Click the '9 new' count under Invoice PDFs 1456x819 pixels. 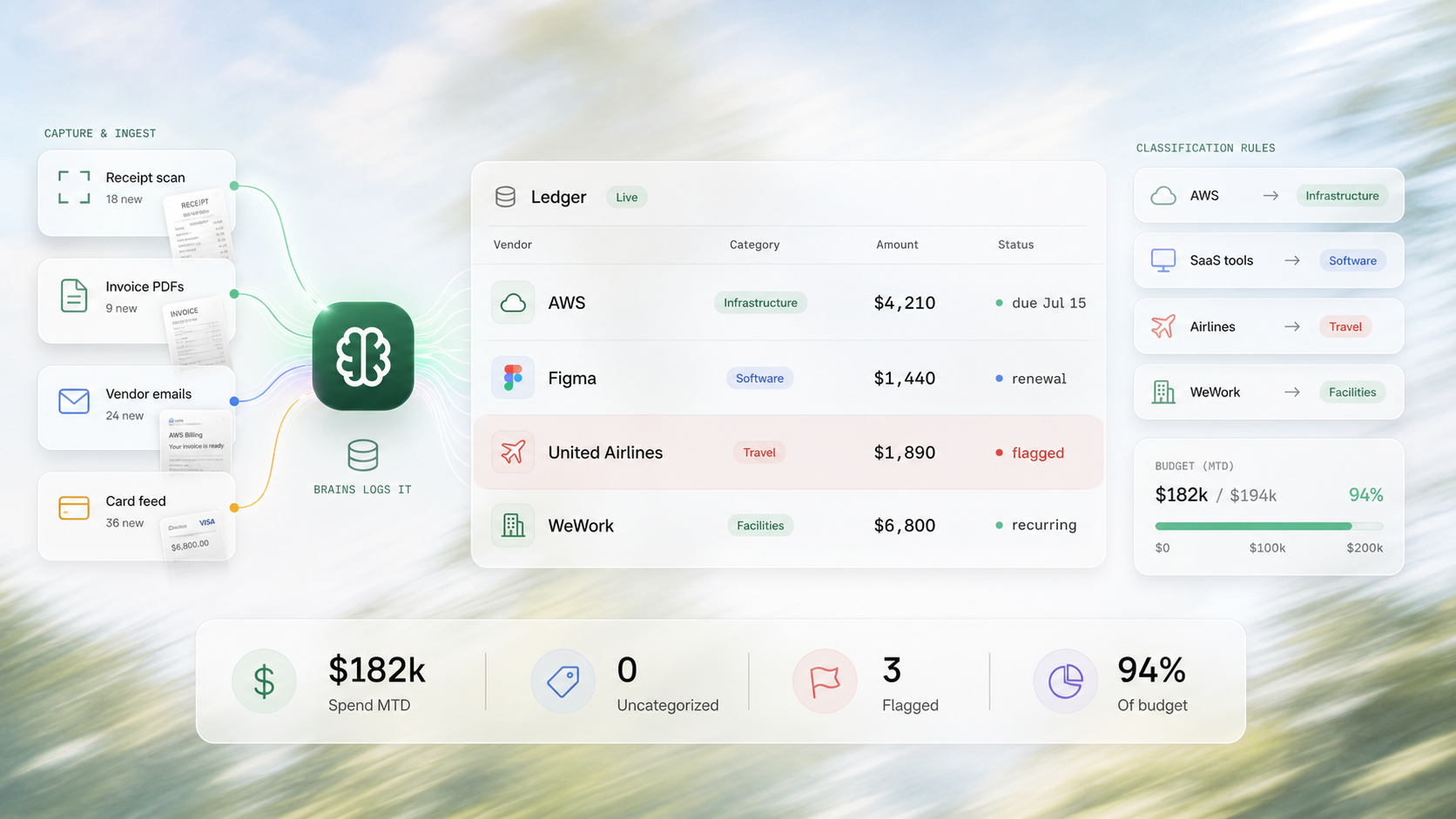[x=121, y=308]
